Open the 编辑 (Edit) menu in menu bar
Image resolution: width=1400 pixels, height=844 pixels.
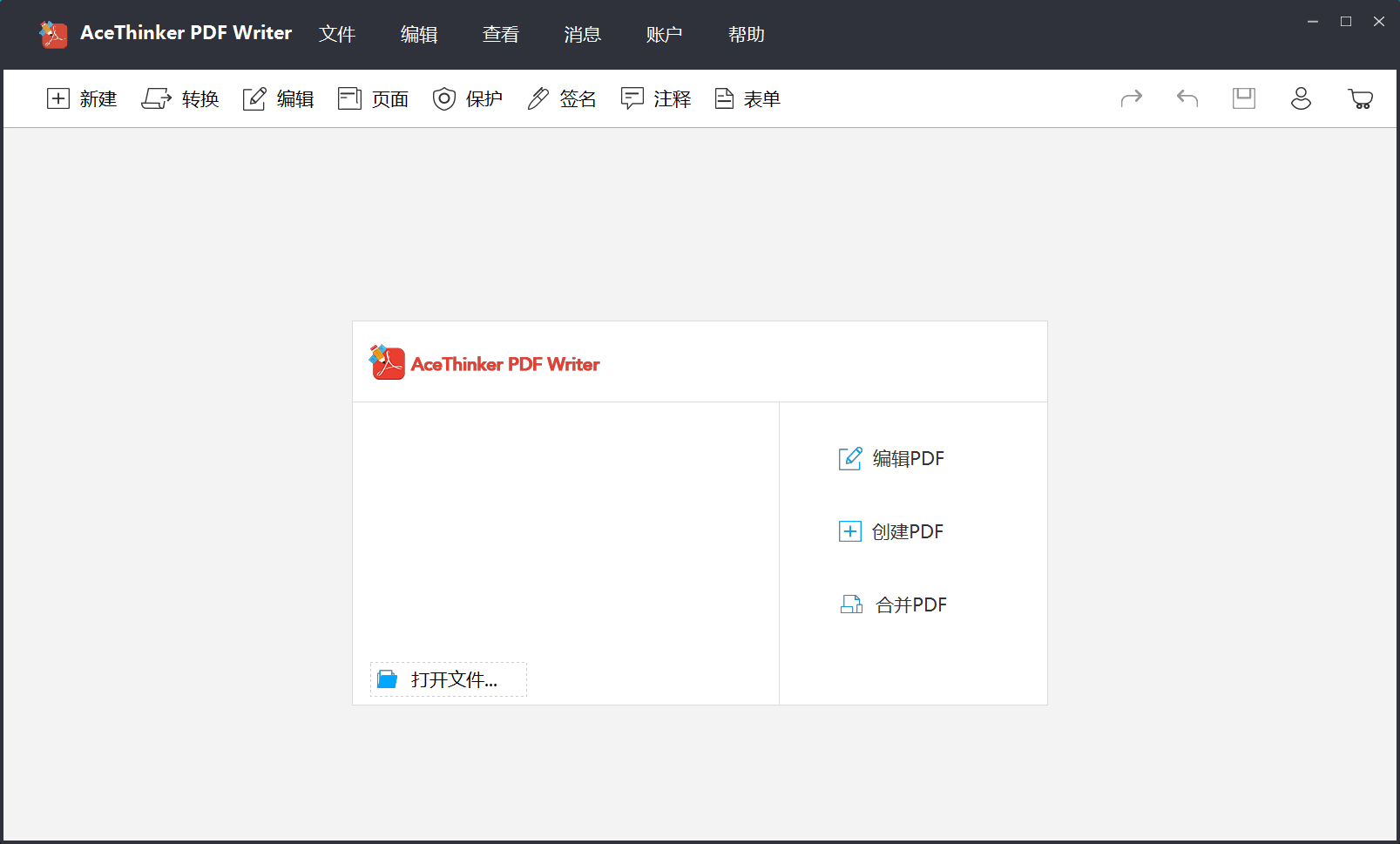(419, 34)
